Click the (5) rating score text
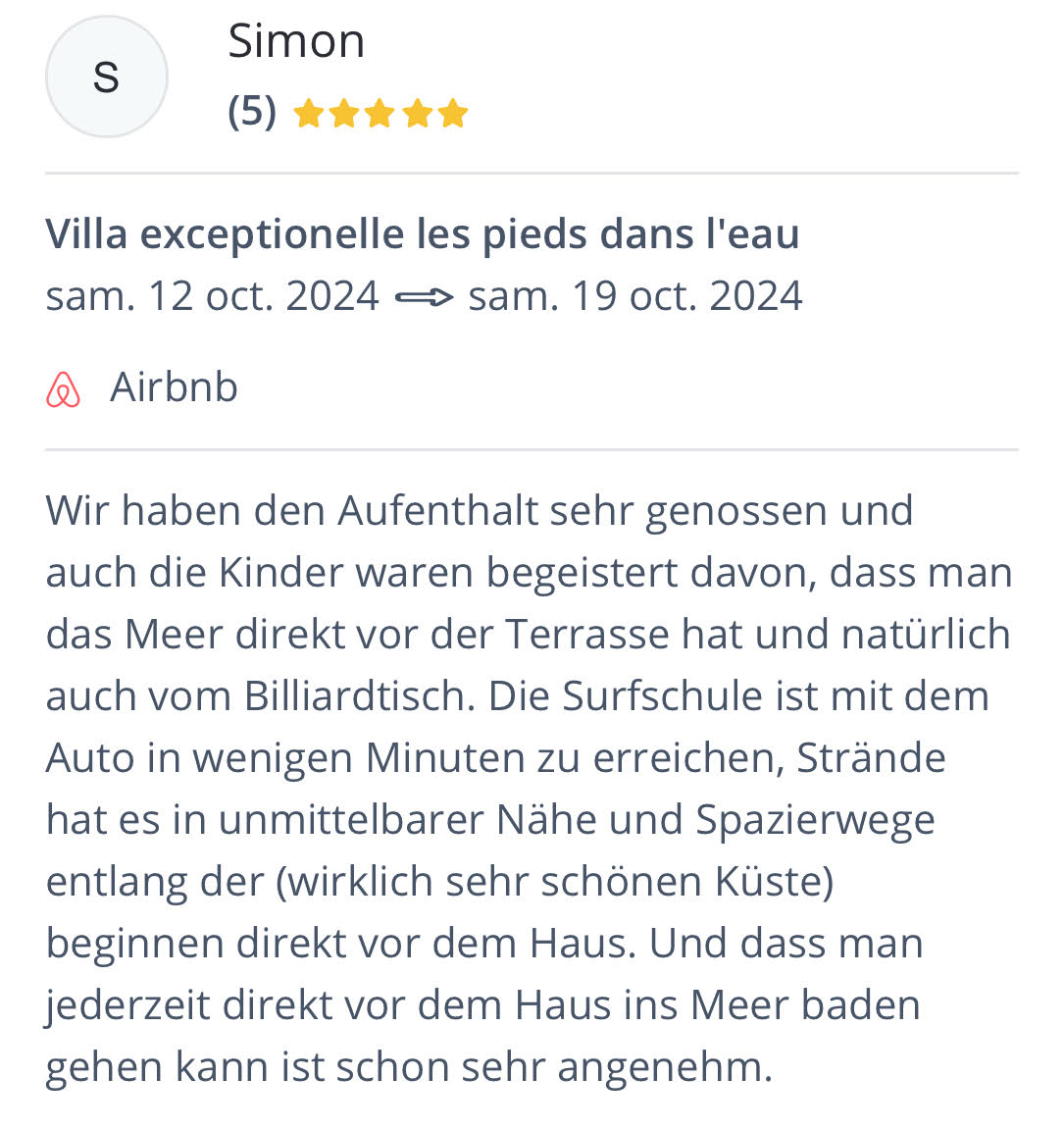 (x=252, y=113)
